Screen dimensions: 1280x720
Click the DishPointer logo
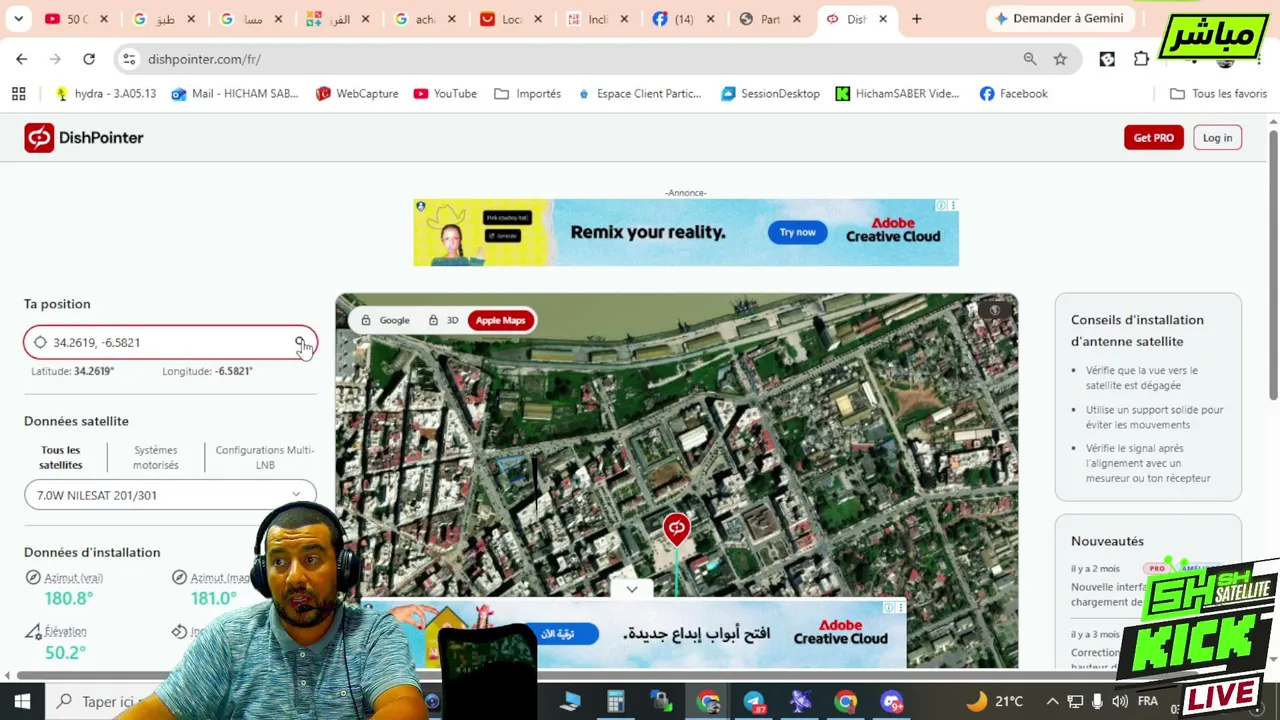84,138
